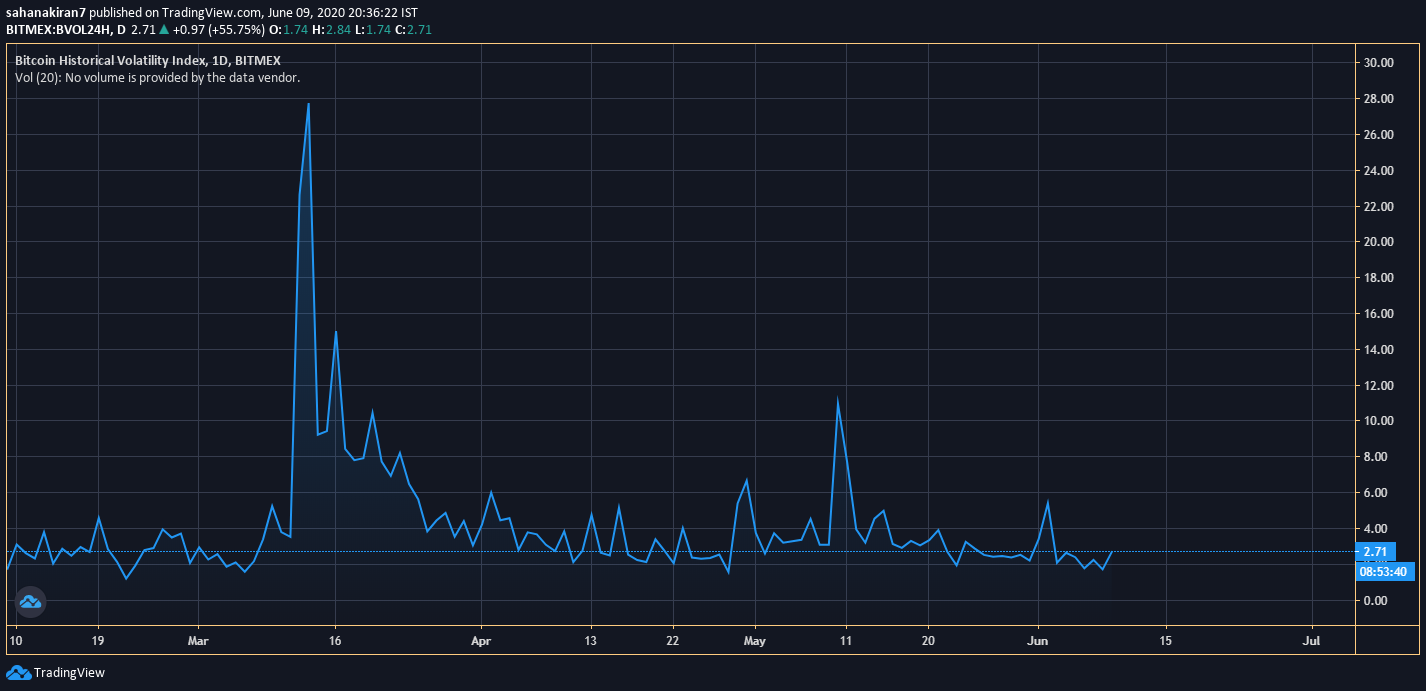This screenshot has height=691, width=1426.
Task: Click the date label 19 on the time axis
Action: [97, 640]
